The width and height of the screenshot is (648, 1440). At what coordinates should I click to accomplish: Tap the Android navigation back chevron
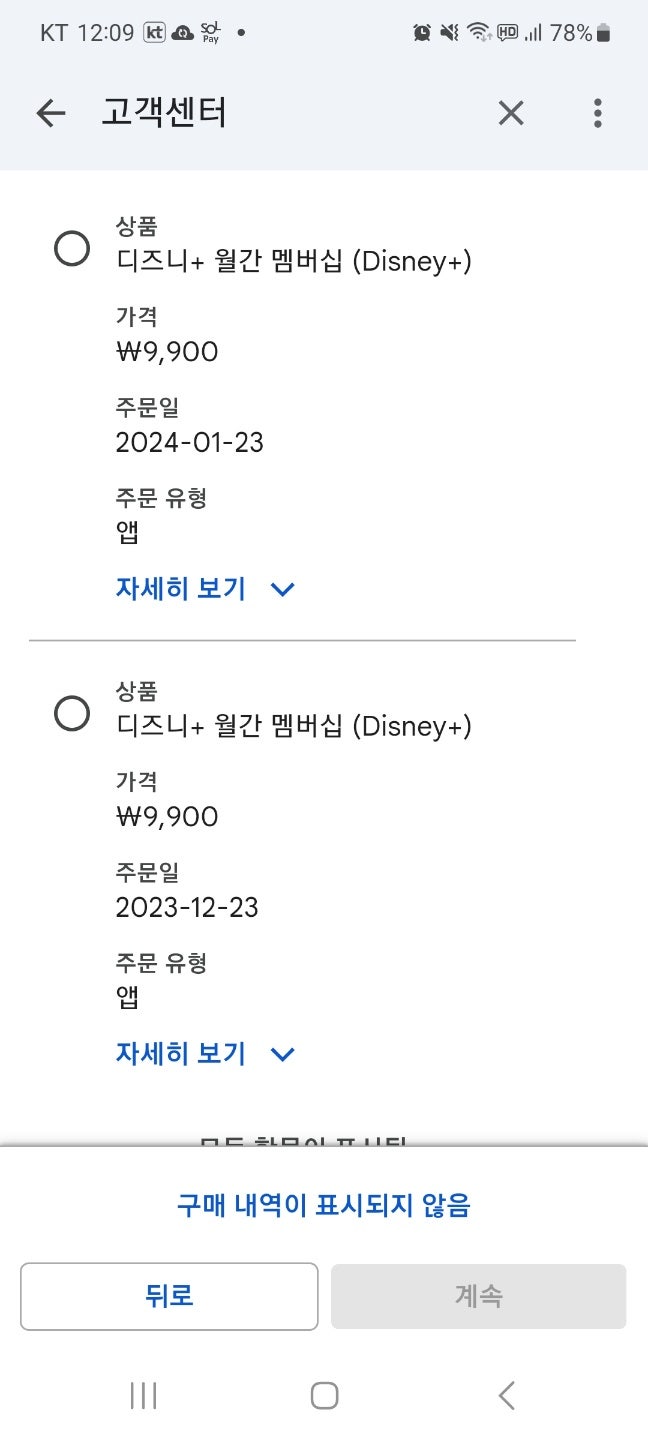[506, 1395]
